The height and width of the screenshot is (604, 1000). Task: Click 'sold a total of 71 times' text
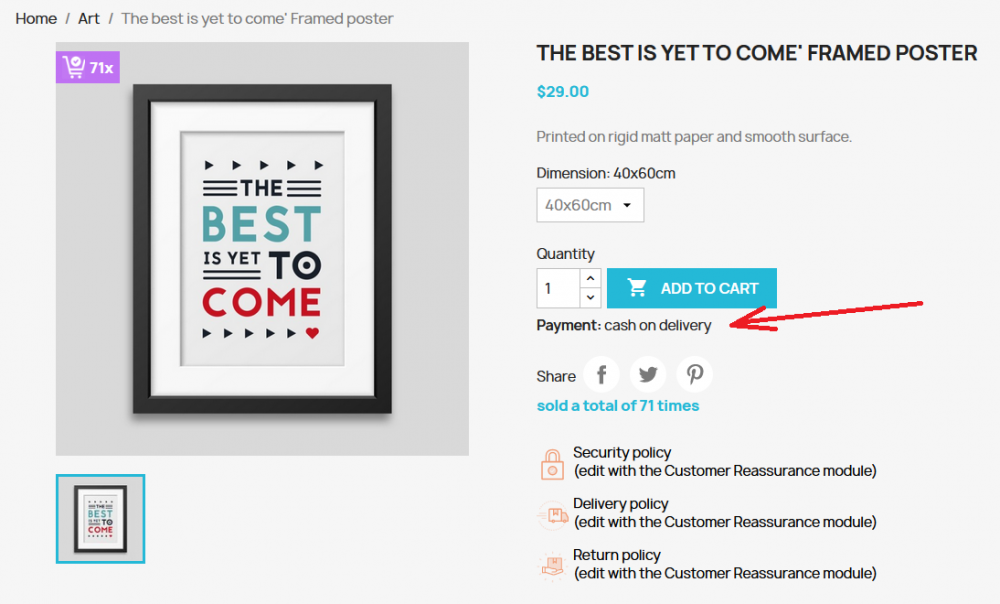point(618,406)
